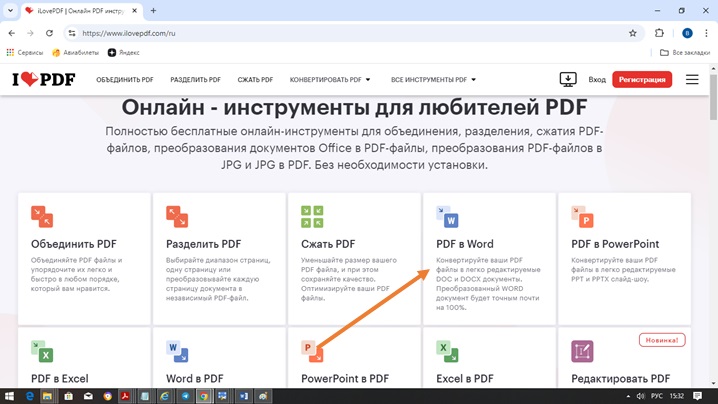
Task: Expand the Конвертировать PDF dropdown
Action: [330, 79]
